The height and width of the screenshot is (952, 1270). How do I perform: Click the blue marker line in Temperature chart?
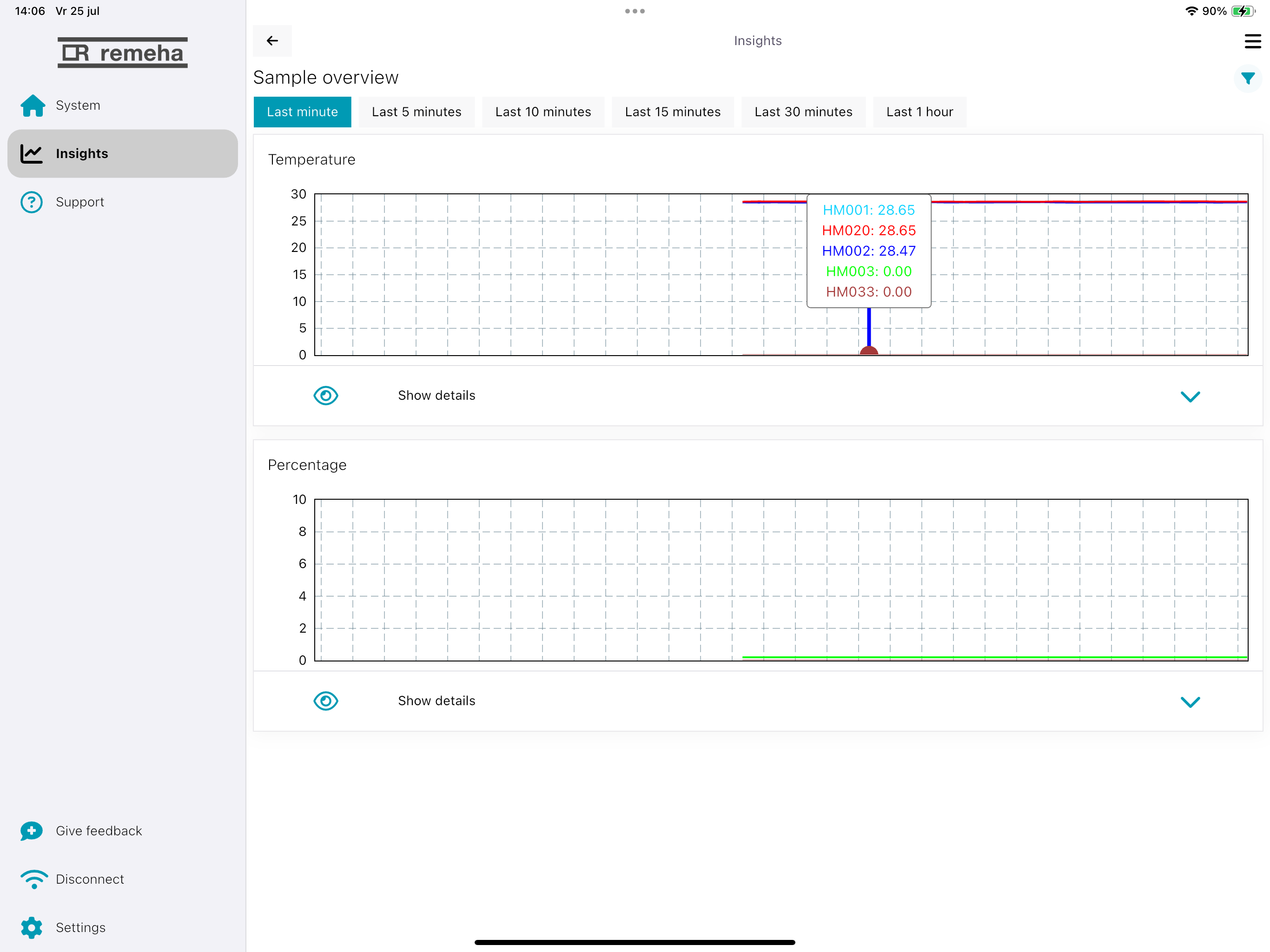869,327
